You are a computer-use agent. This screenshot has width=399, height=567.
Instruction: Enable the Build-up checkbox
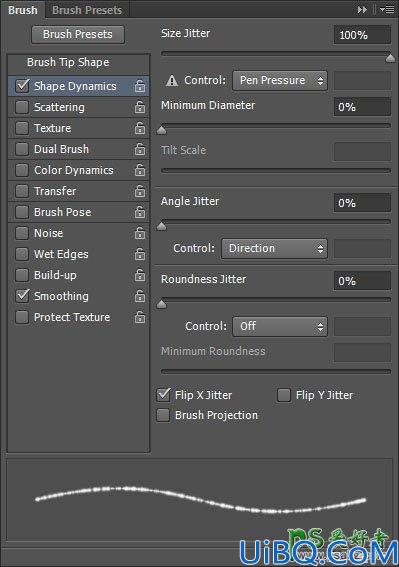click(x=22, y=275)
